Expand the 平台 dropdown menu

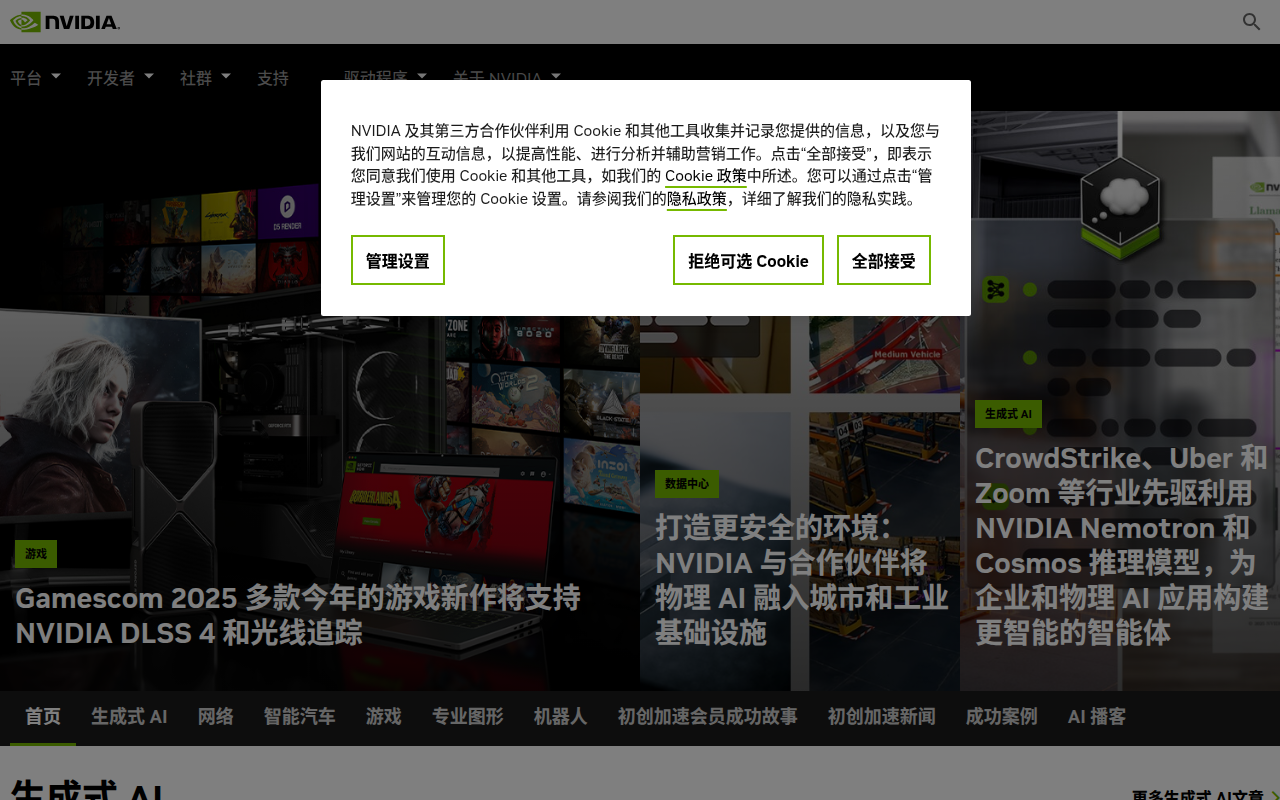pos(36,77)
